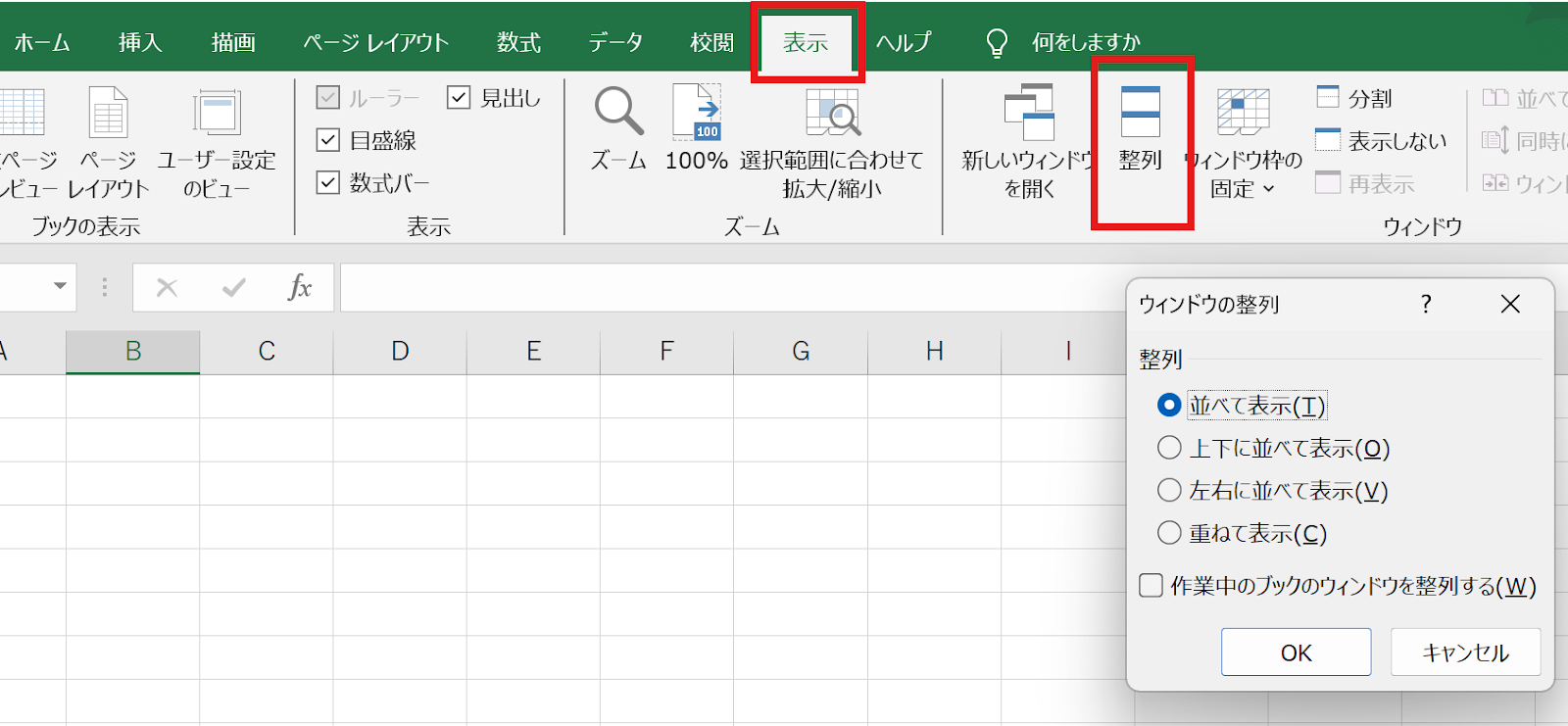Open the 数式 tab
Screen dimensions: 1568x726
coord(518,42)
